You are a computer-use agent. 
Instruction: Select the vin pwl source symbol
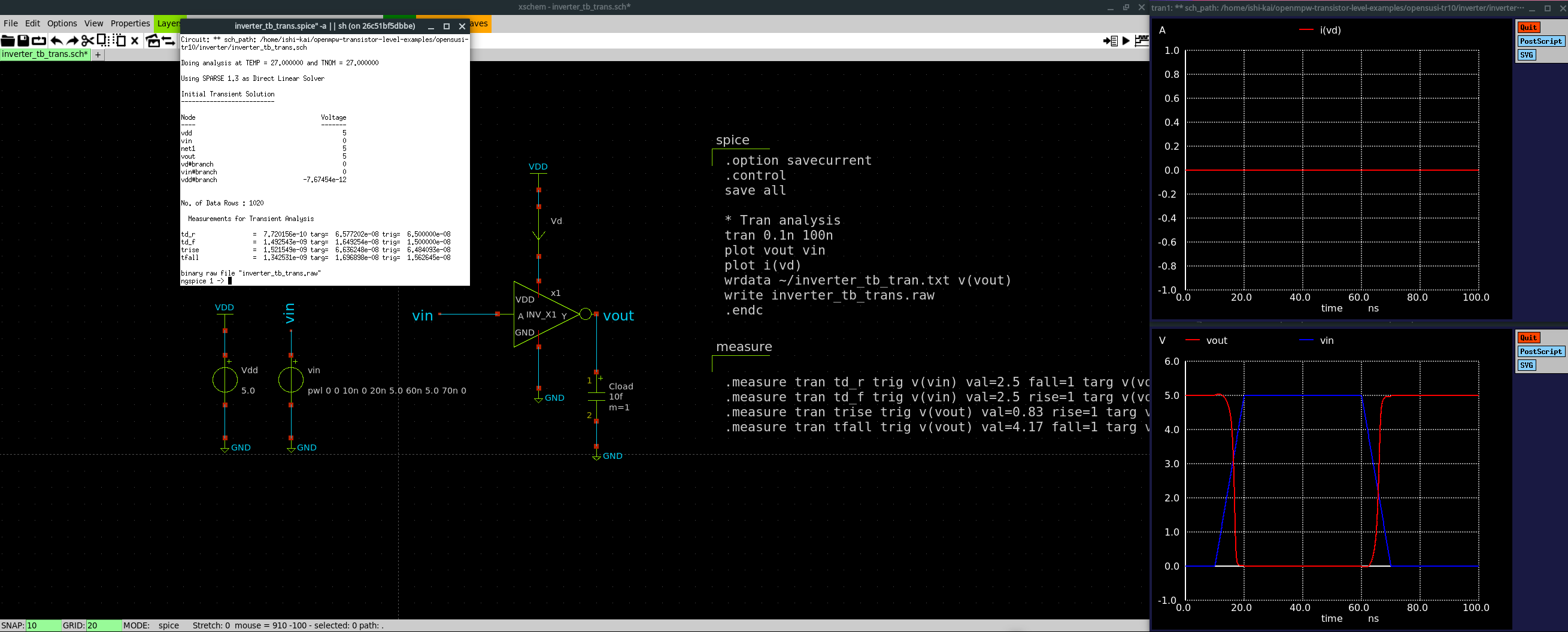click(x=291, y=380)
